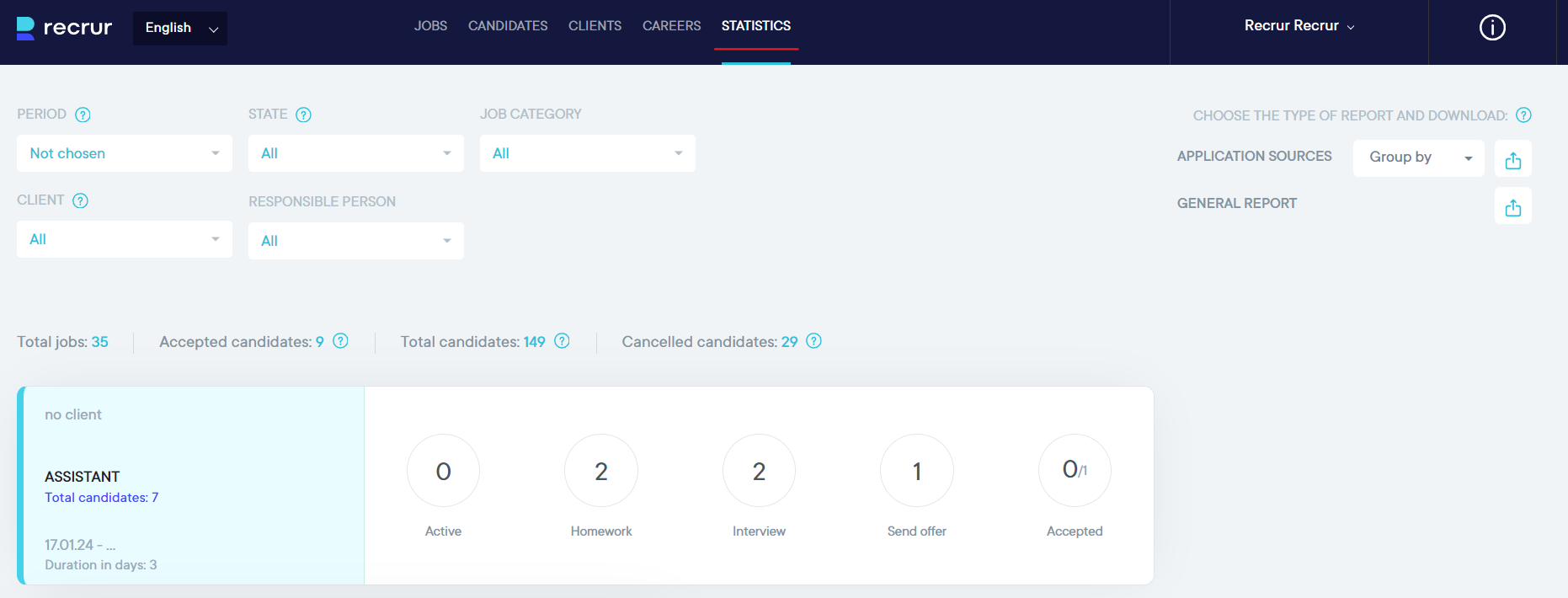Click help icon next to Accepted candidates
Viewport: 1568px width, 598px height.
click(340, 341)
